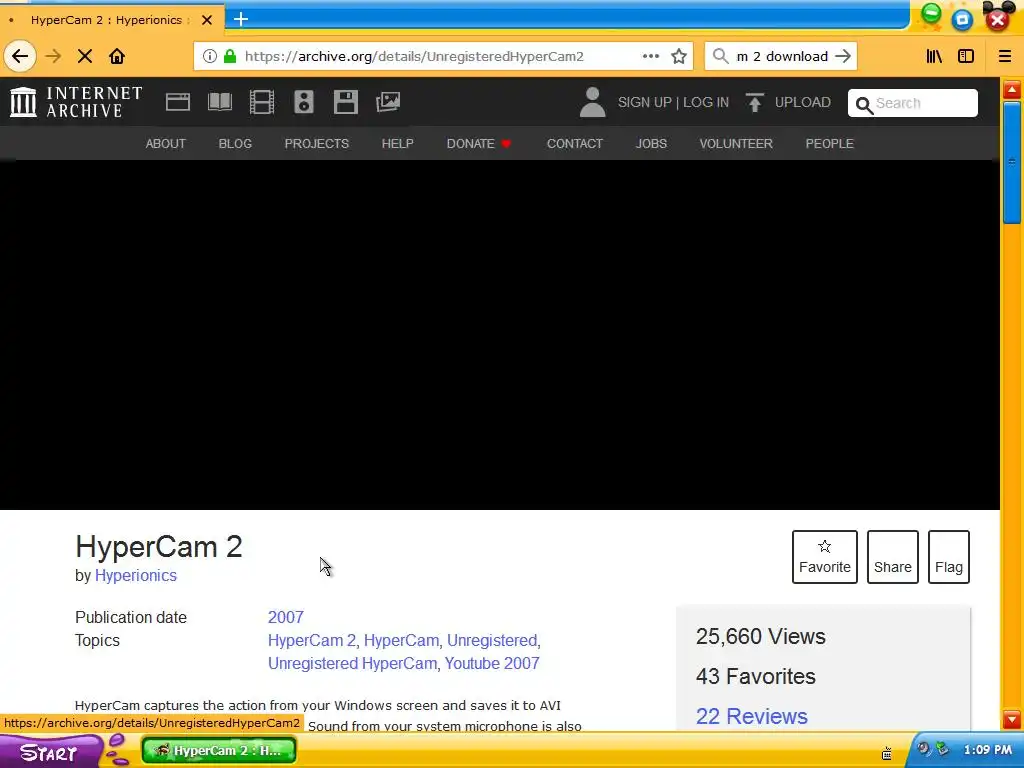Open the ABOUT menu item
The width and height of the screenshot is (1024, 768).
tap(166, 144)
